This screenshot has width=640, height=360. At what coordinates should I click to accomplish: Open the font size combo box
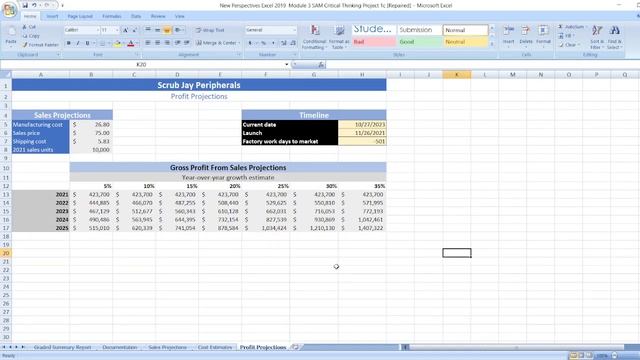[x=109, y=30]
